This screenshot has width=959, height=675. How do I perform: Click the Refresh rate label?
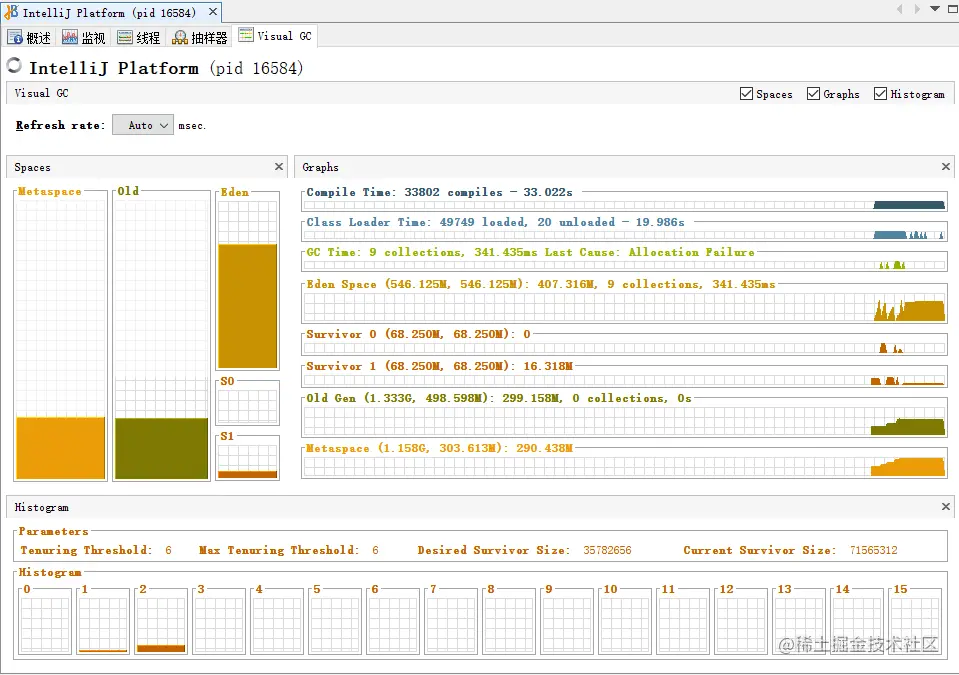click(x=60, y=125)
